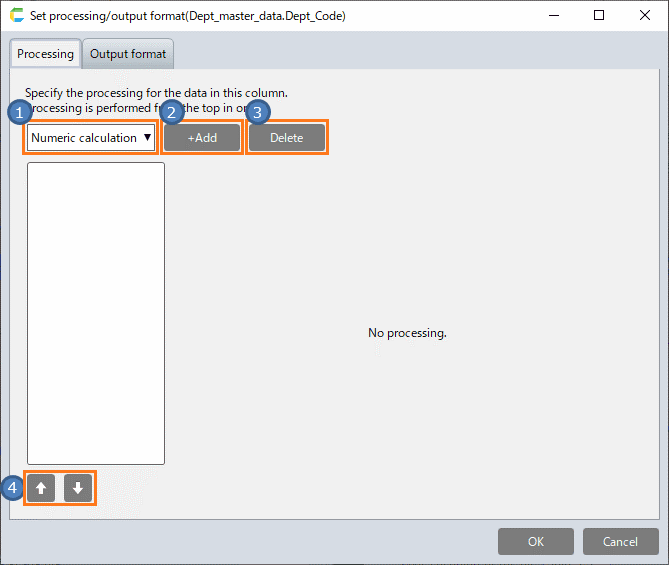This screenshot has height=565, width=669.
Task: Maximize the dialog window
Action: (599, 15)
